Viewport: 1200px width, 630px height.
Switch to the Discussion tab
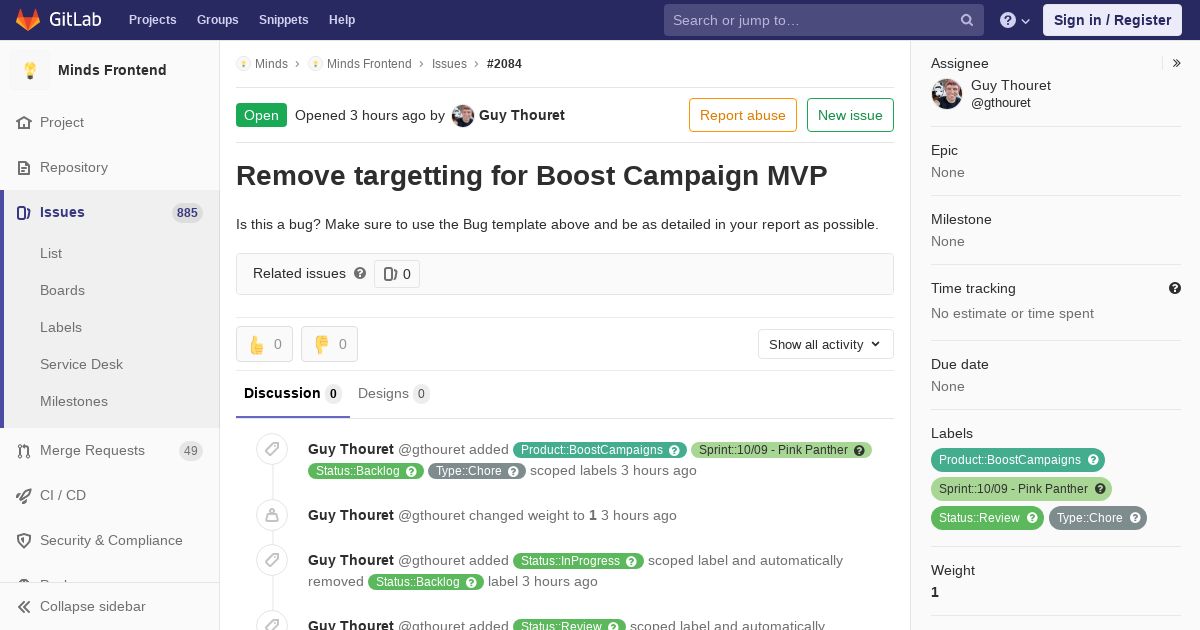click(293, 394)
